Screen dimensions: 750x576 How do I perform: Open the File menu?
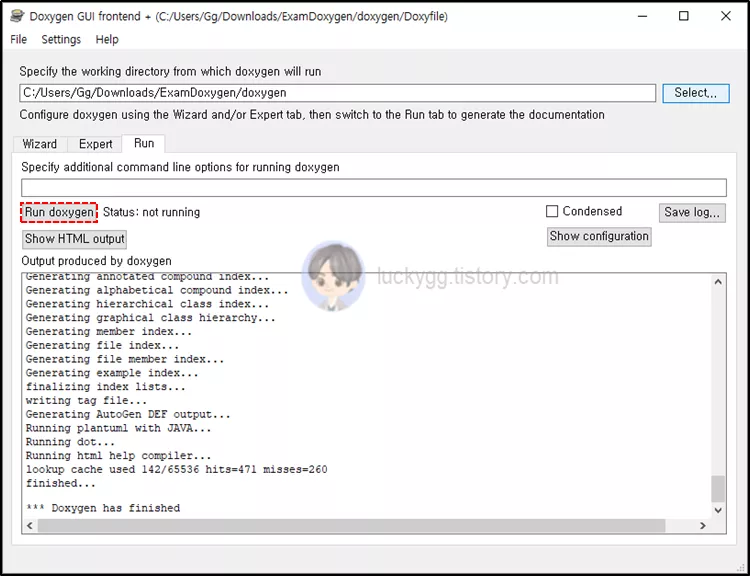point(19,39)
